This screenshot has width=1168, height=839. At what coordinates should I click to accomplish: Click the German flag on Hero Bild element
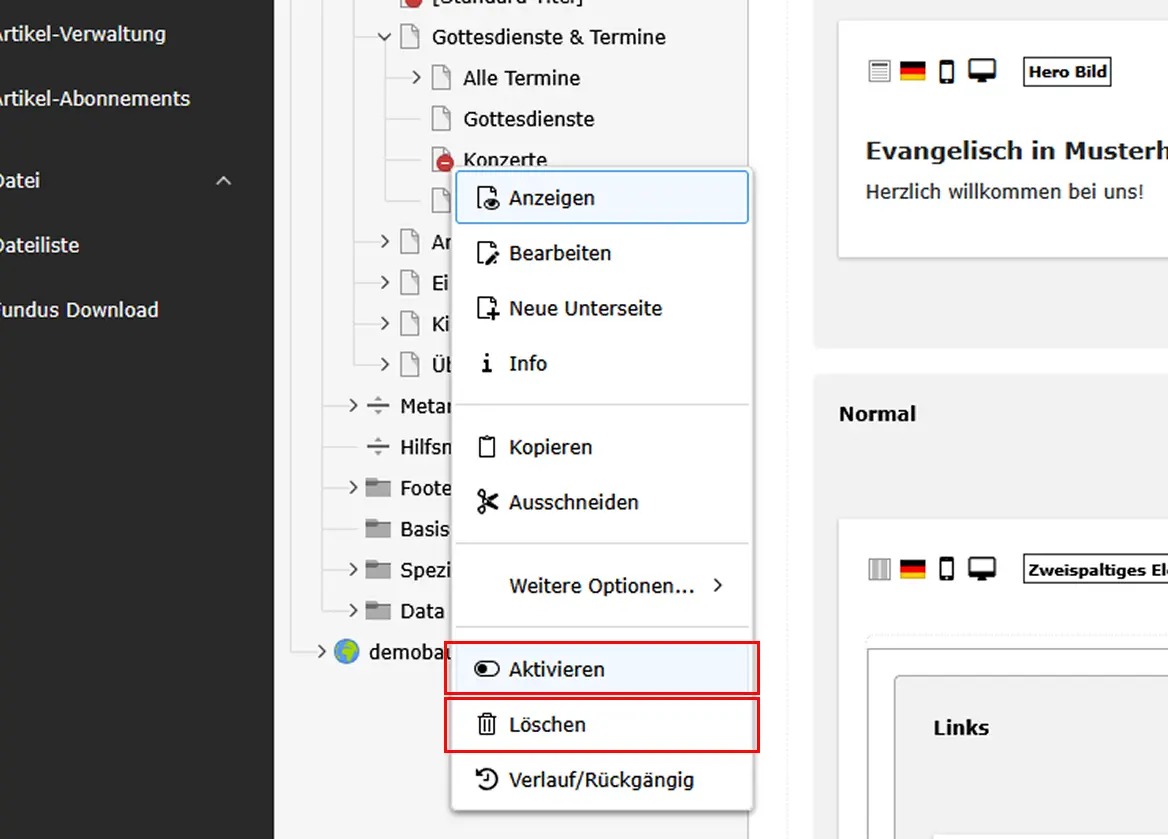click(912, 72)
